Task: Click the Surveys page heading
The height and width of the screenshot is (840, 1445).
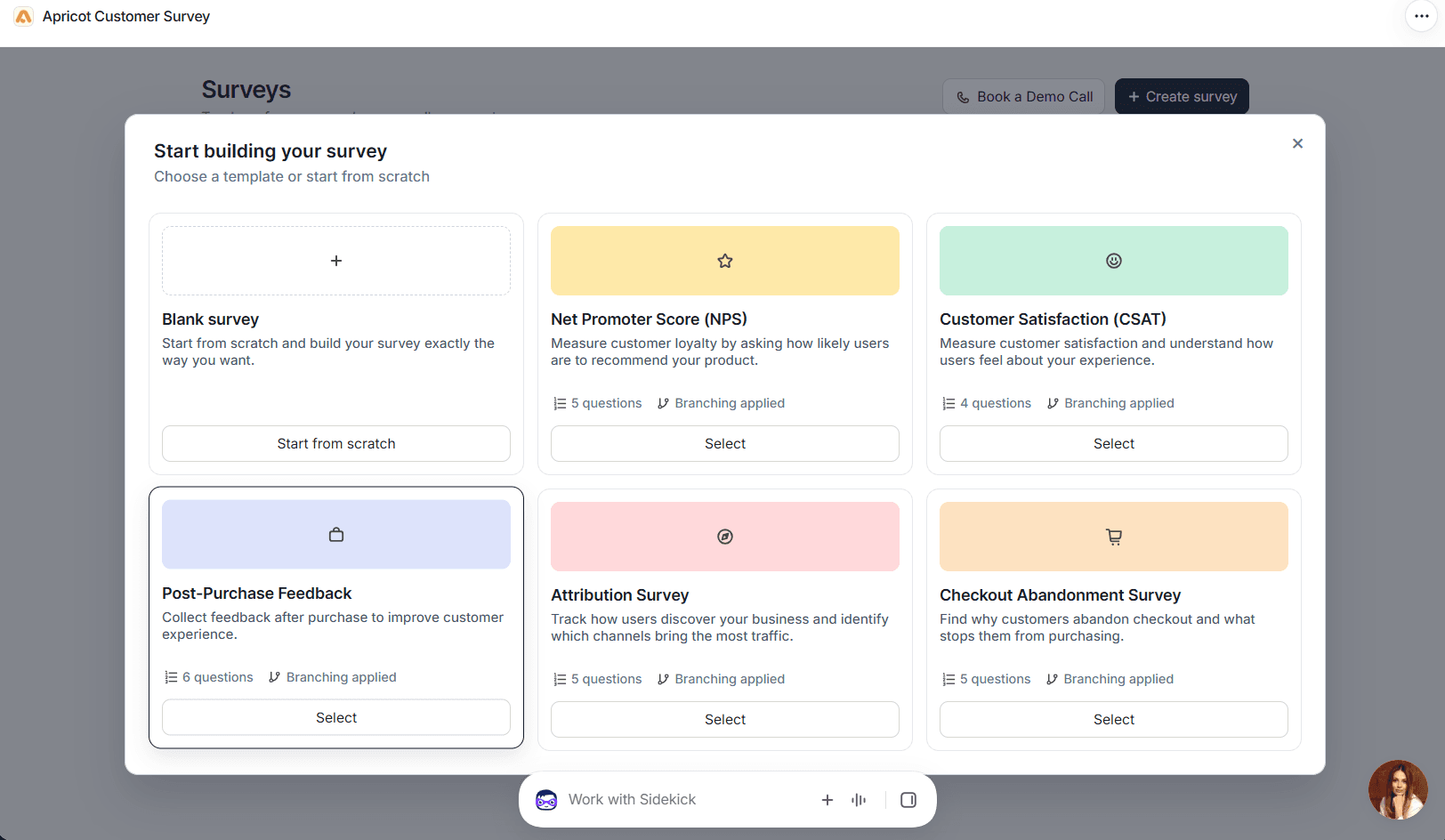Action: [246, 90]
